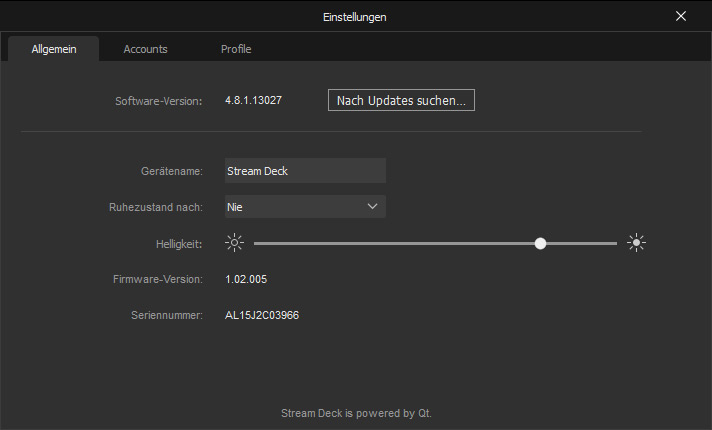
Task: Click the Stream Deck powered by Qt text
Action: tap(355, 413)
